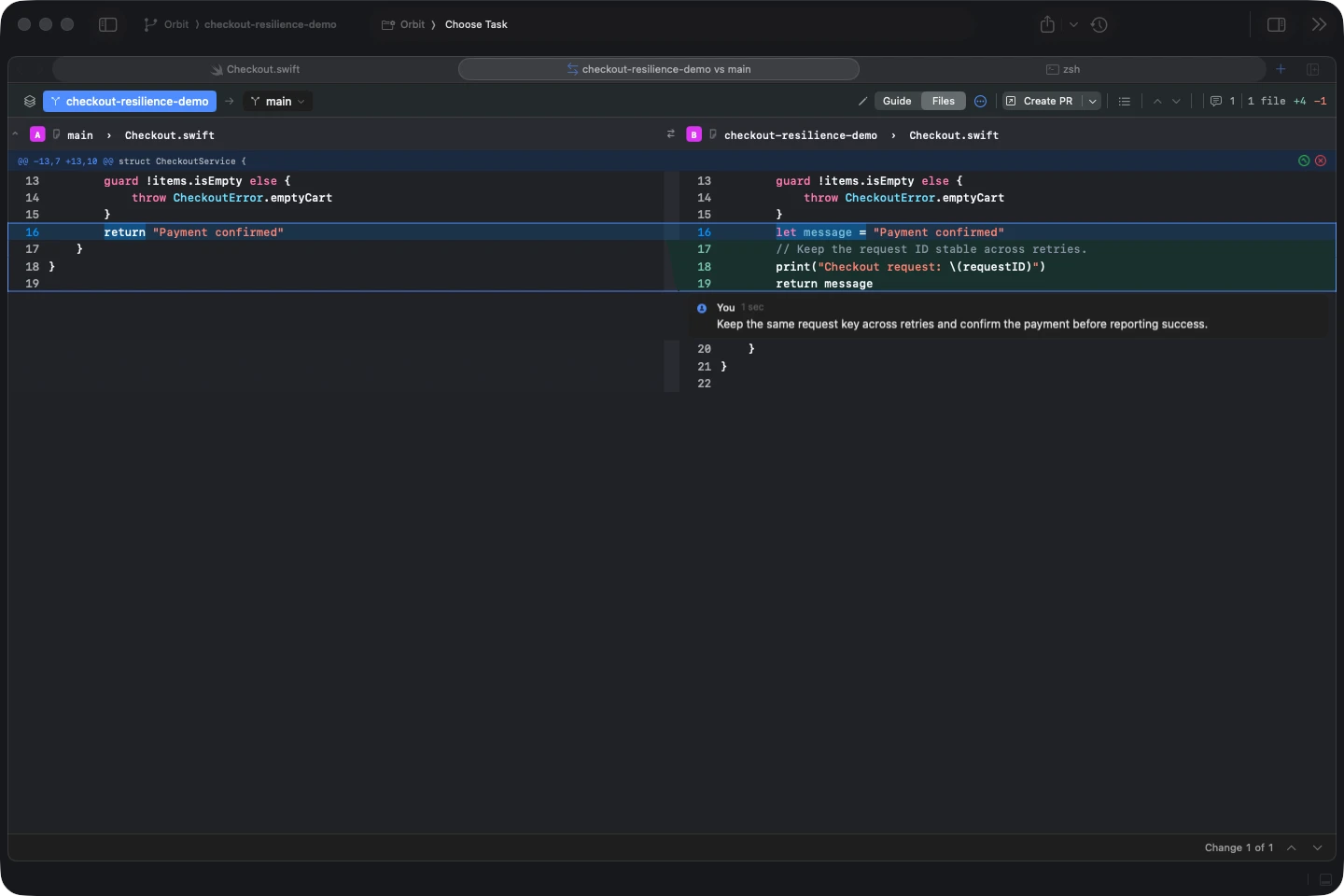Screen dimensions: 1344x896
Task: Click Checkout.swift in the left pane breadcrumb
Action: click(x=170, y=135)
